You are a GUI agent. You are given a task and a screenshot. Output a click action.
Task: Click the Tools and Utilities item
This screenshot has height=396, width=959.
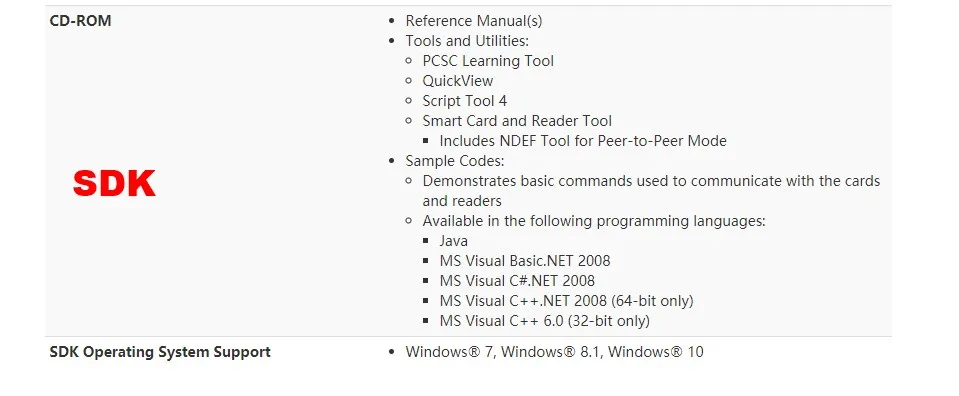tap(467, 41)
